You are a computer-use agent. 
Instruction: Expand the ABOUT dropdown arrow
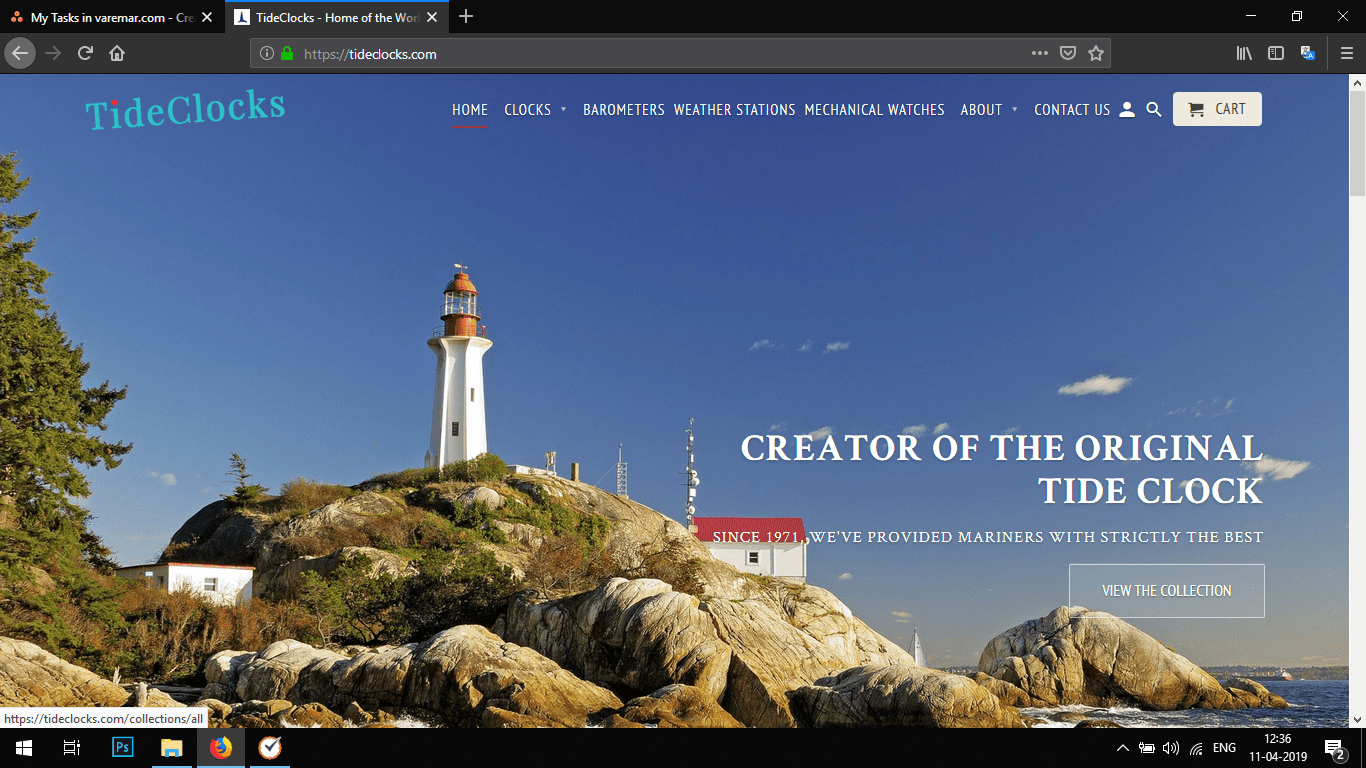tap(1015, 110)
